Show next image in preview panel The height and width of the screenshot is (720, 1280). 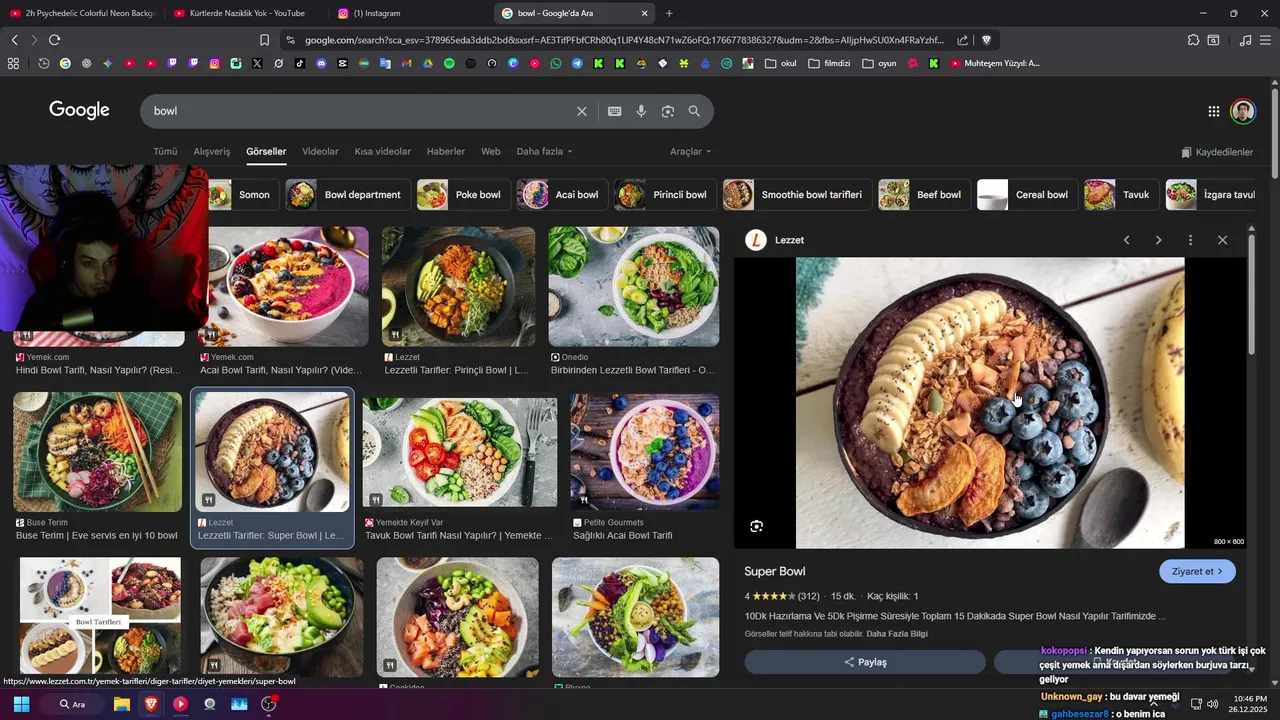pos(1158,240)
